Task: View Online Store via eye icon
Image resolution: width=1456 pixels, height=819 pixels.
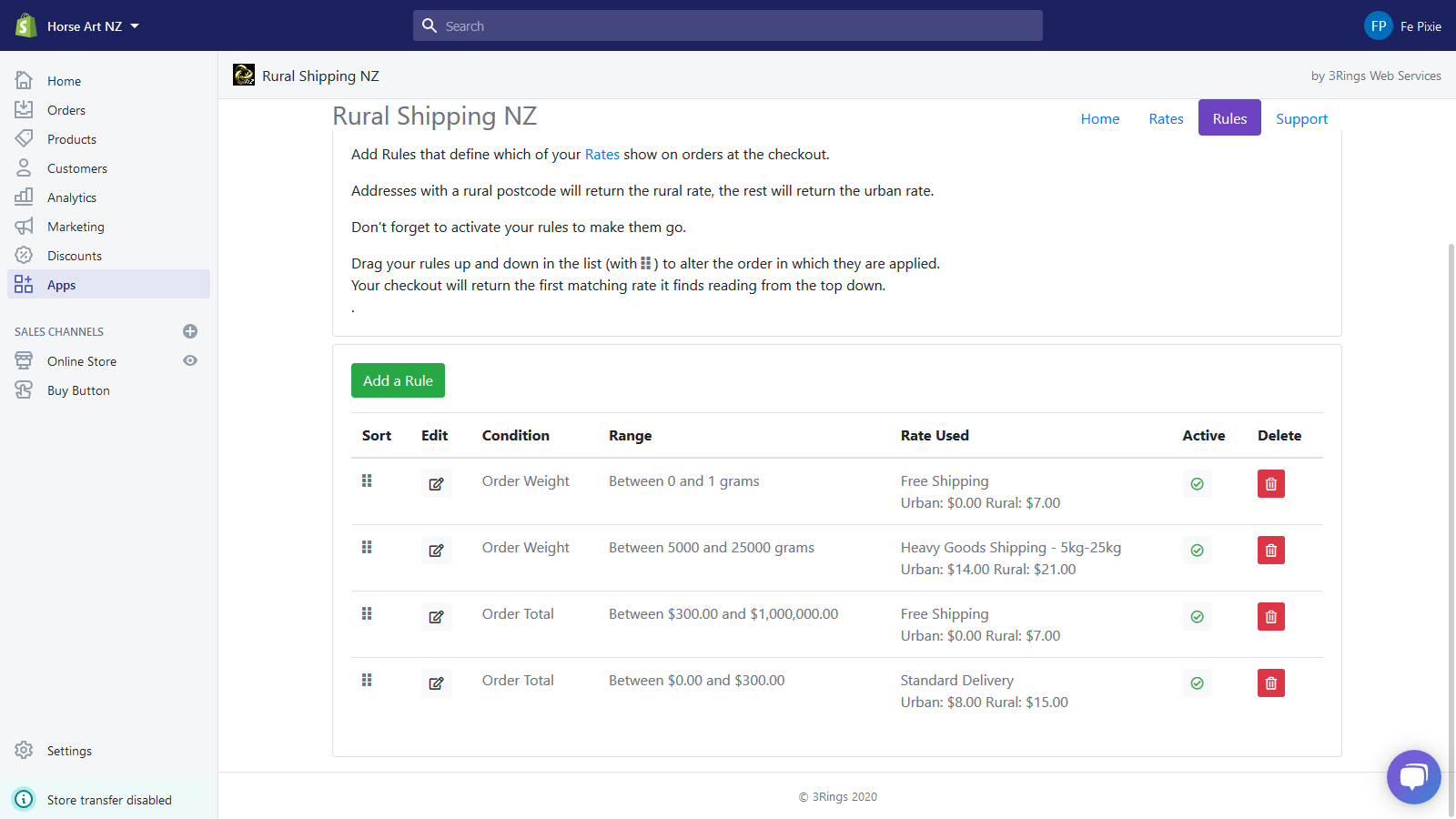Action: (x=190, y=360)
